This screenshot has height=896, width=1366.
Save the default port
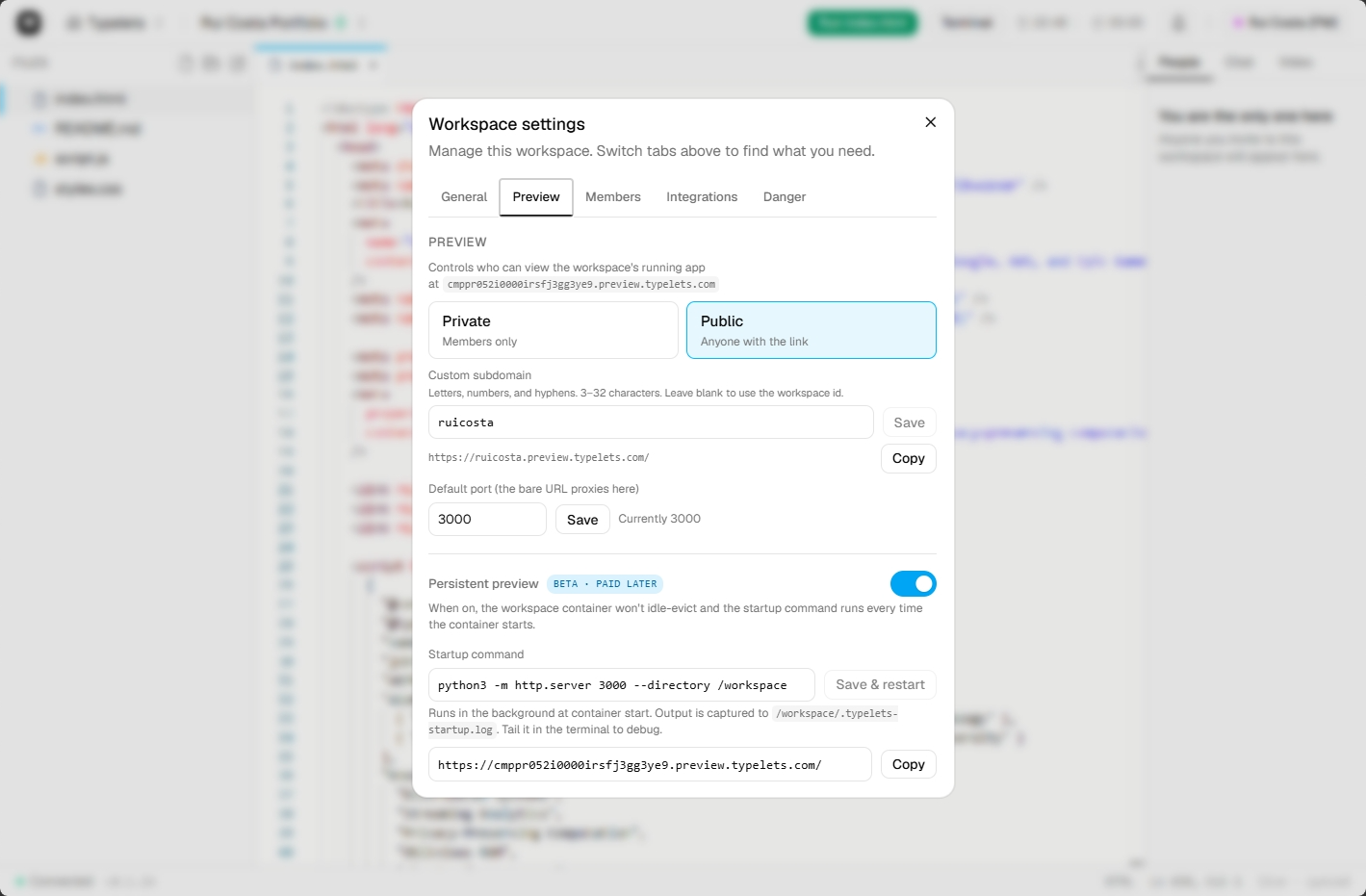tap(582, 520)
